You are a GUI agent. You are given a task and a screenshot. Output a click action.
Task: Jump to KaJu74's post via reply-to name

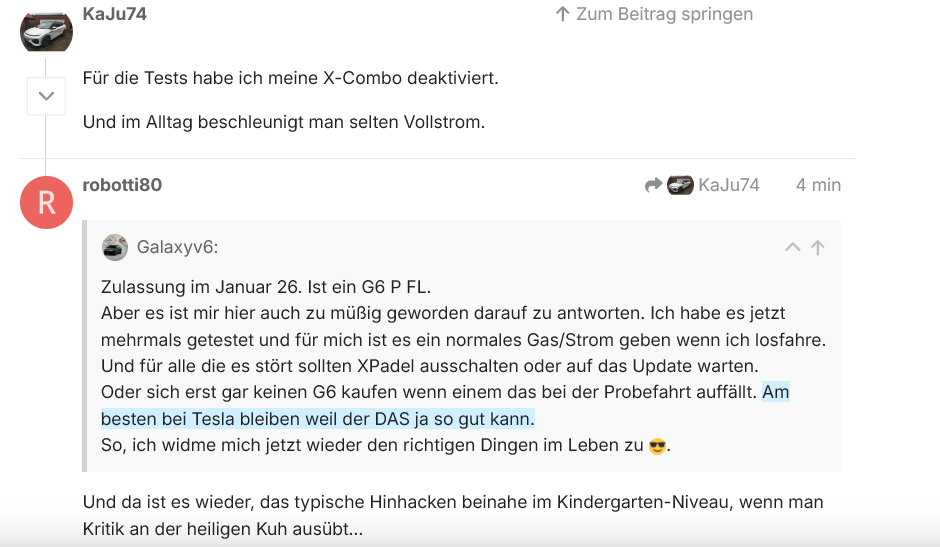(x=729, y=185)
